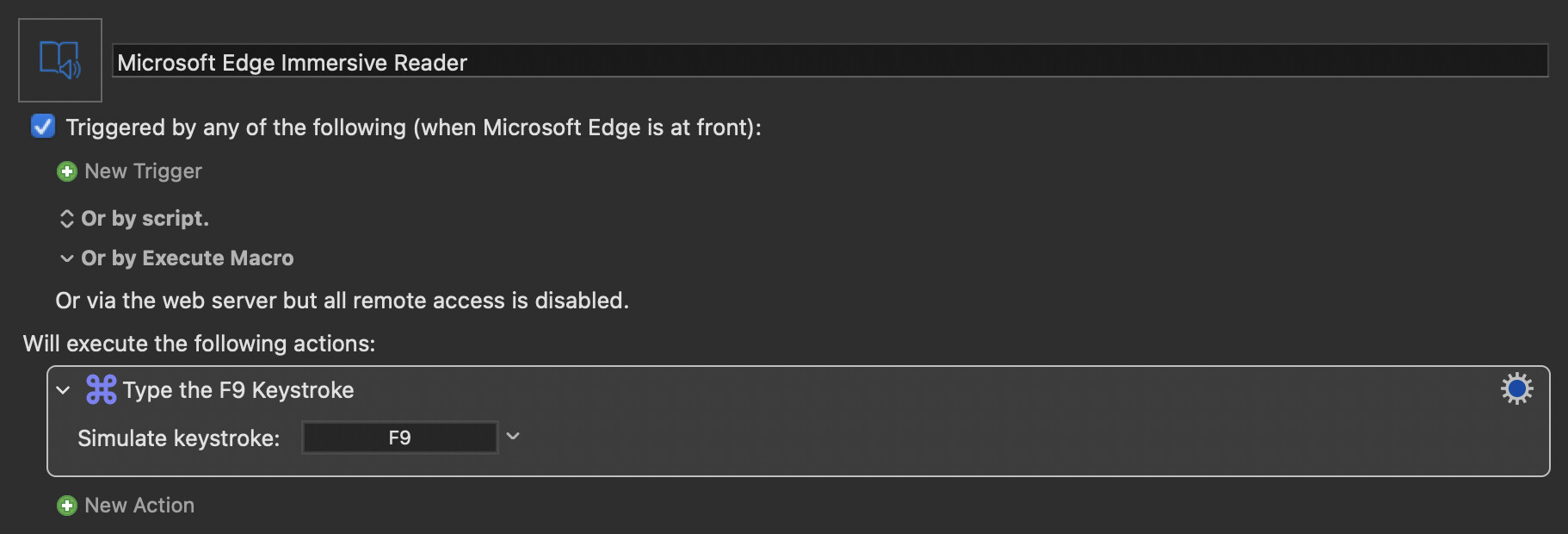Click the 'Or by script.' label
This screenshot has width=1568, height=534.
(145, 219)
